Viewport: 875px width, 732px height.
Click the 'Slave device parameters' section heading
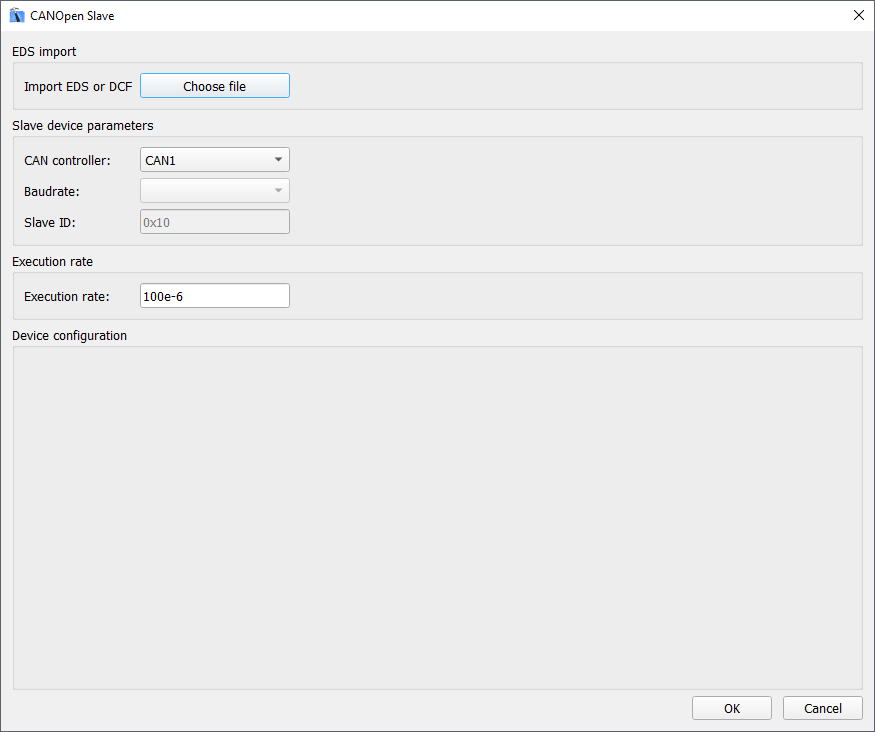83,126
